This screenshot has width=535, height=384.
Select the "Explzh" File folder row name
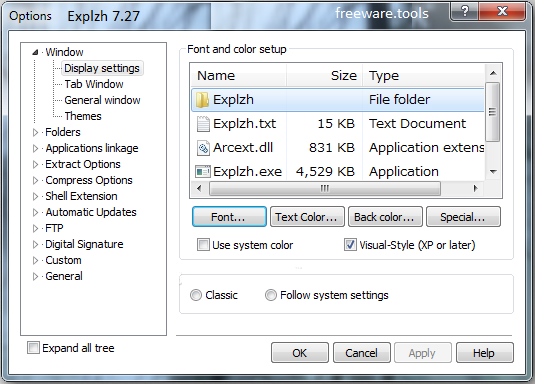point(233,100)
